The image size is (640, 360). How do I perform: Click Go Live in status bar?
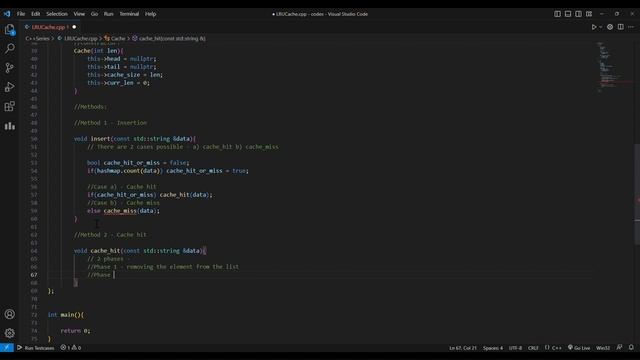pos(579,348)
